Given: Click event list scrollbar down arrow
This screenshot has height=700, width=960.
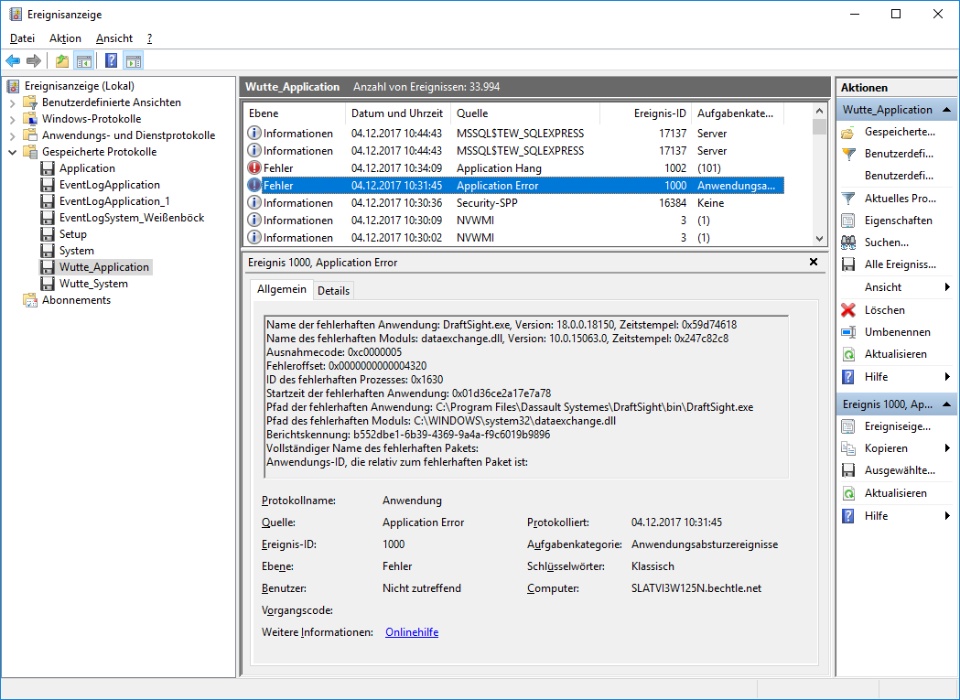Looking at the screenshot, I should tap(819, 239).
